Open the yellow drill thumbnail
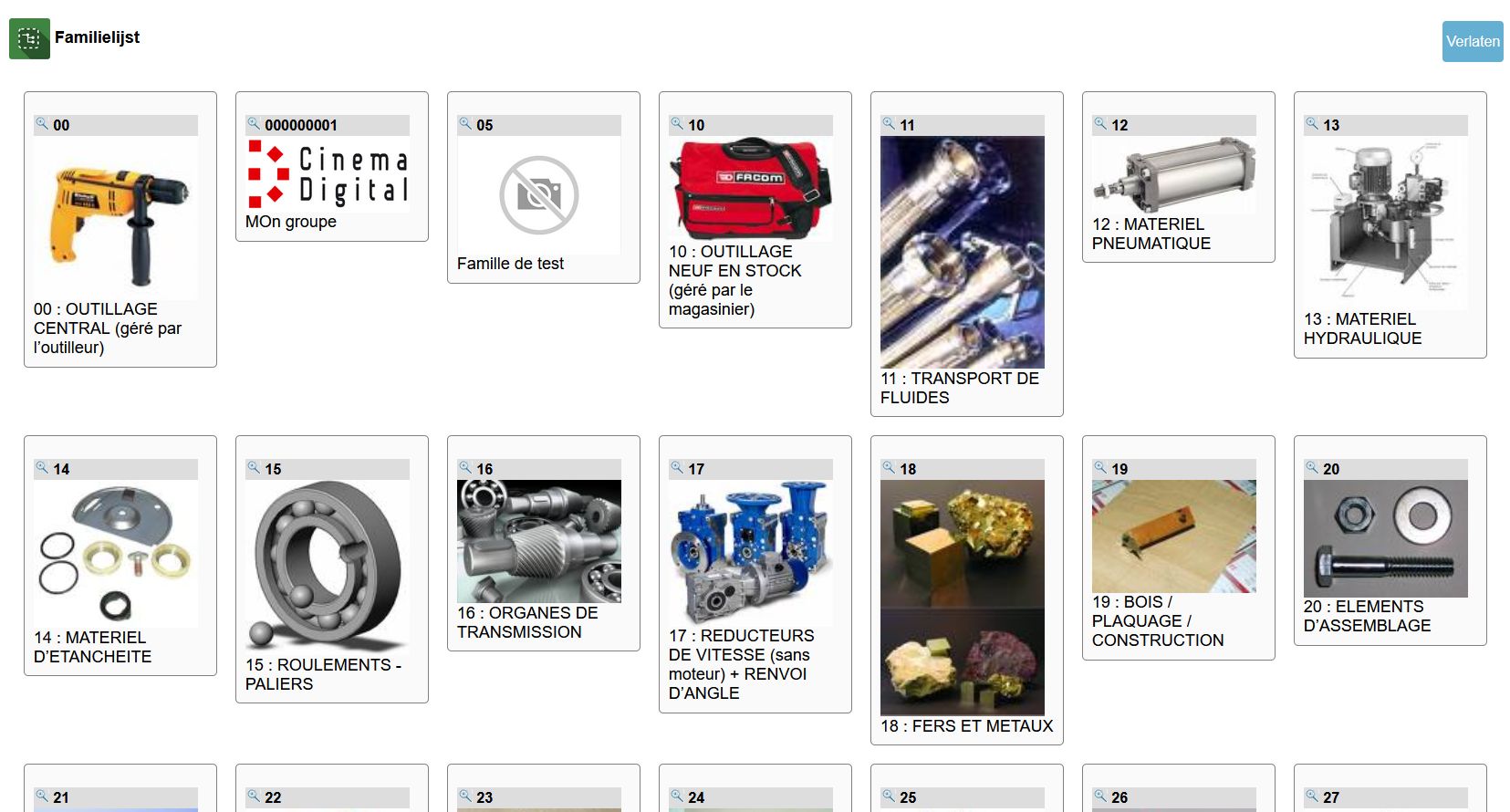Viewport: 1510px width, 812px height. pos(116,218)
